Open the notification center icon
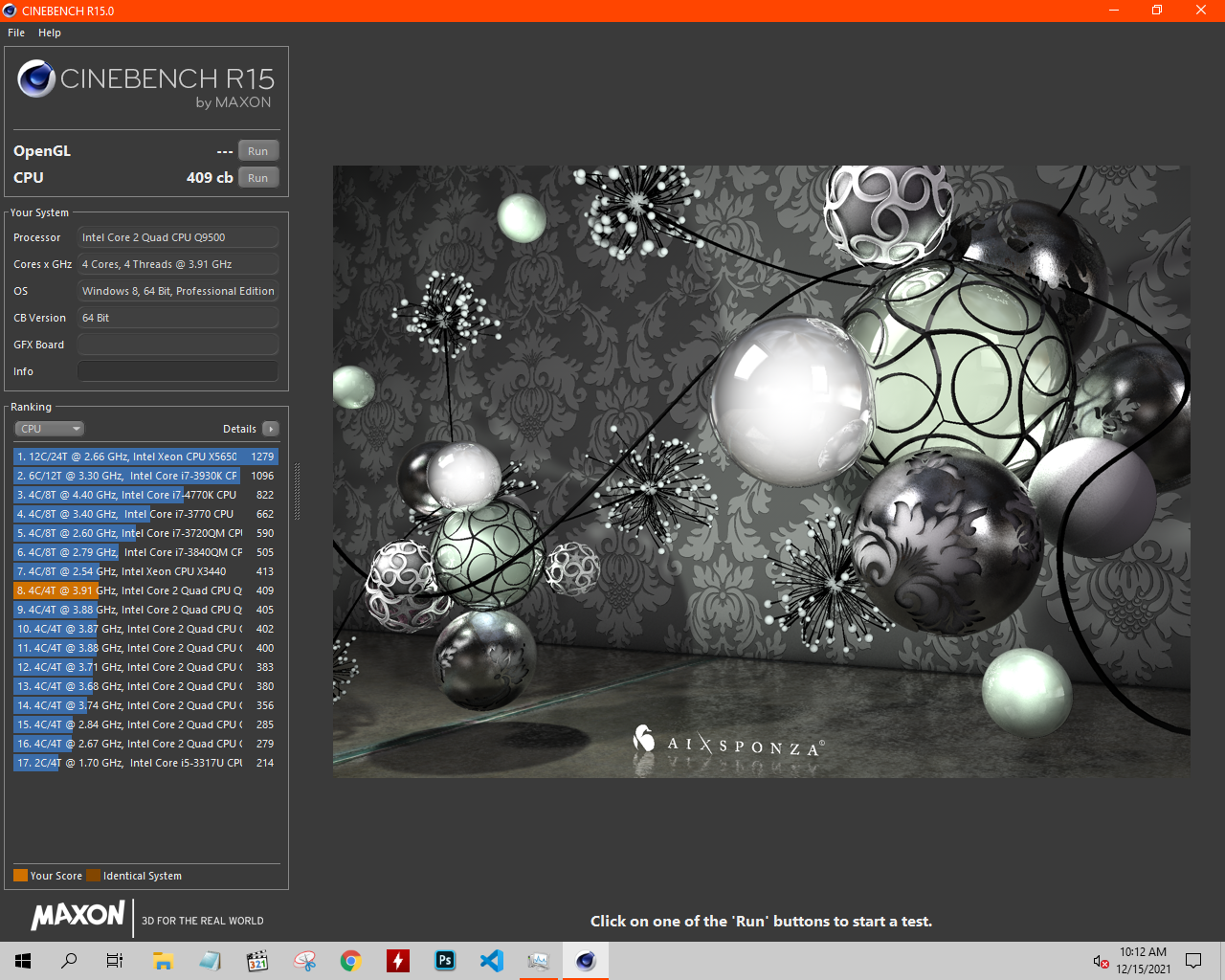The height and width of the screenshot is (980, 1225). pos(1193,961)
